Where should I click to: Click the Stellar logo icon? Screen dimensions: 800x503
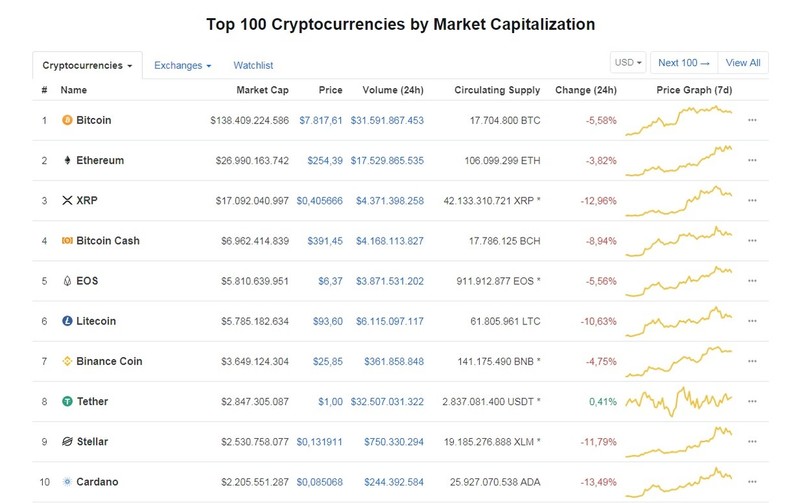click(67, 441)
